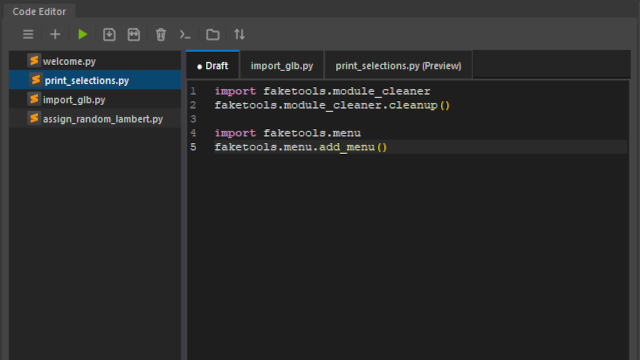Switch to the Draft tab
This screenshot has width=640, height=360.
(213, 65)
